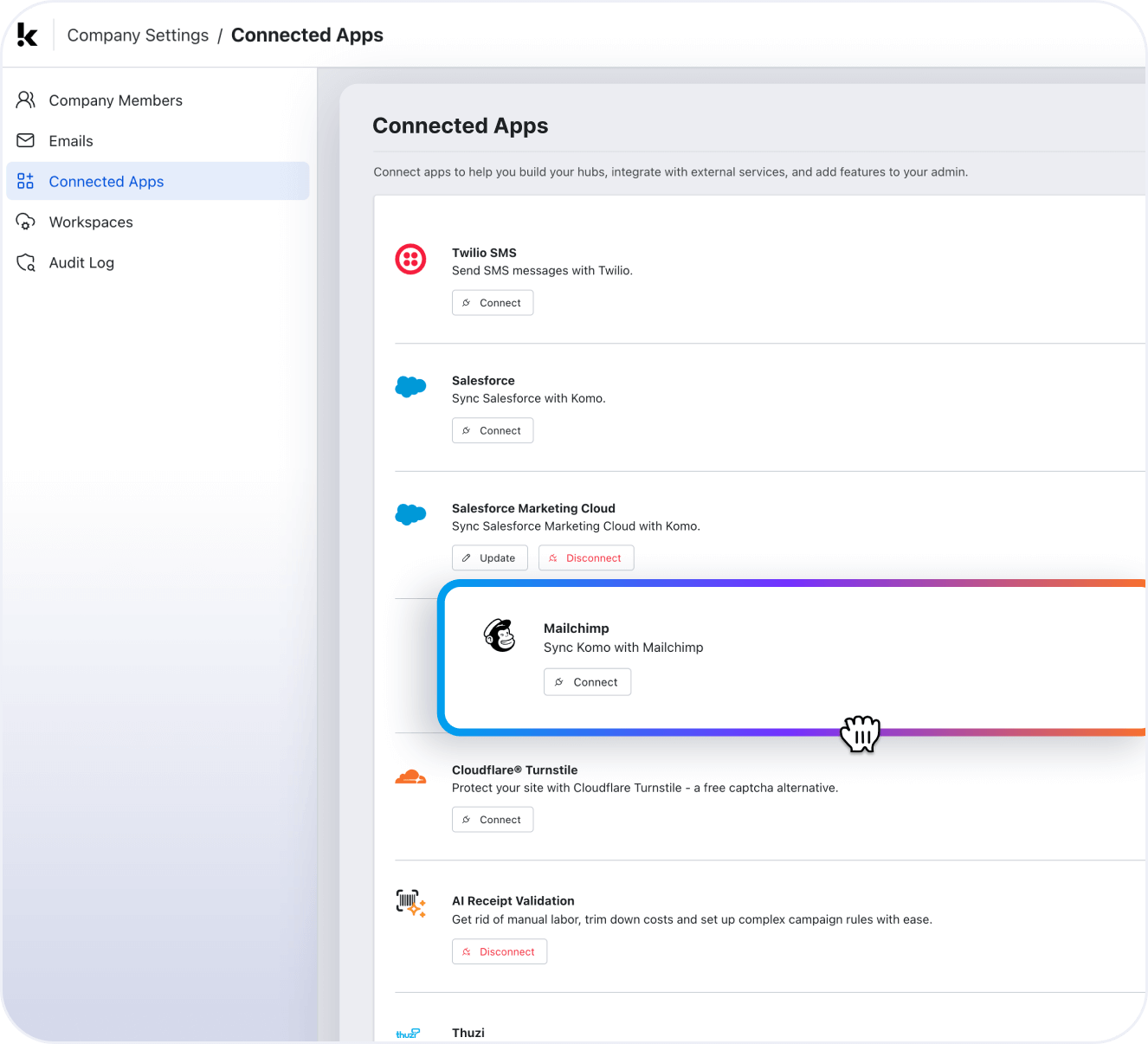
Task: Click the Thuzi logo
Action: pos(408,1034)
